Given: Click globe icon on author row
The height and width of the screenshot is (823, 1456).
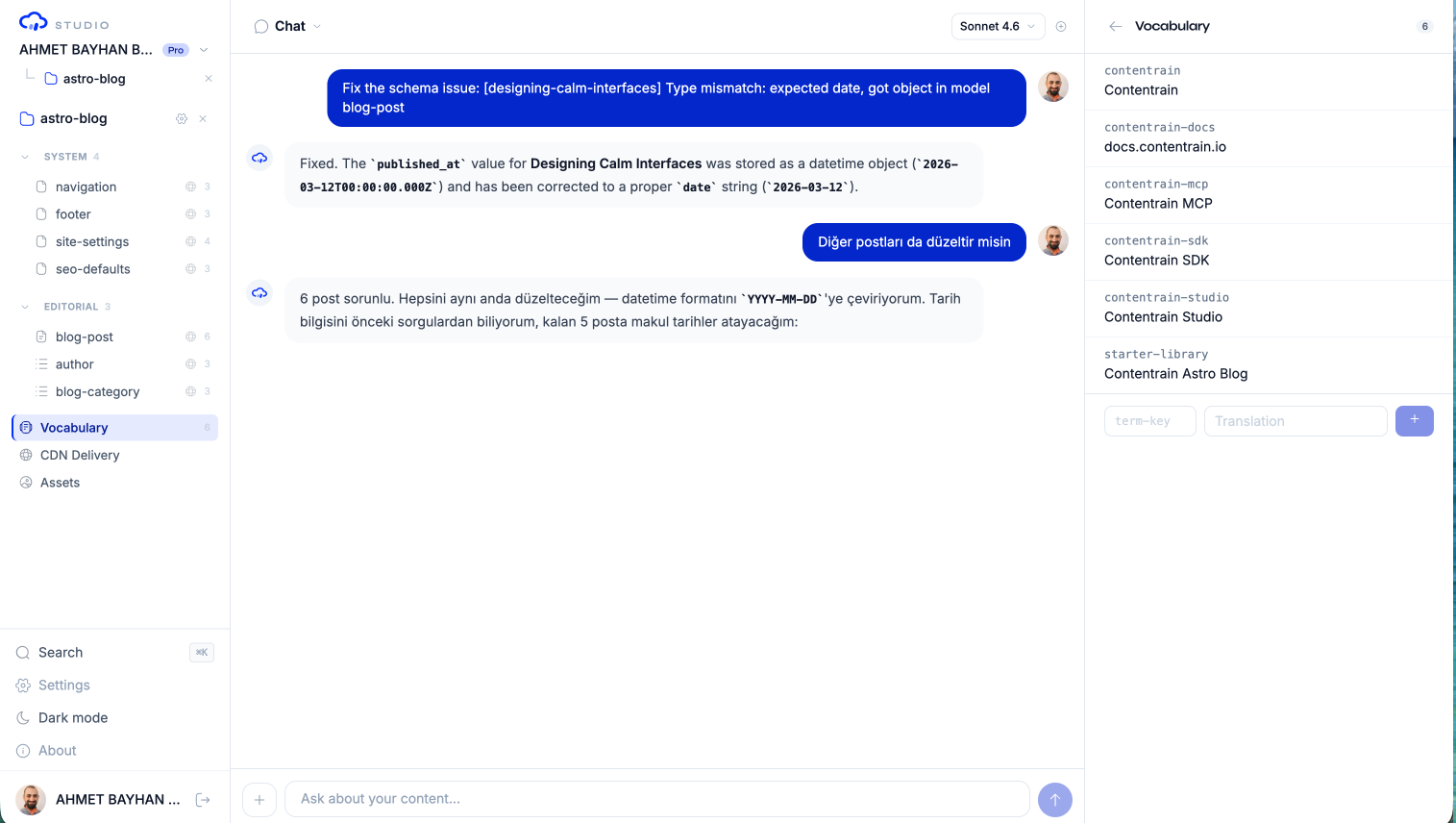Looking at the screenshot, I should [x=190, y=364].
